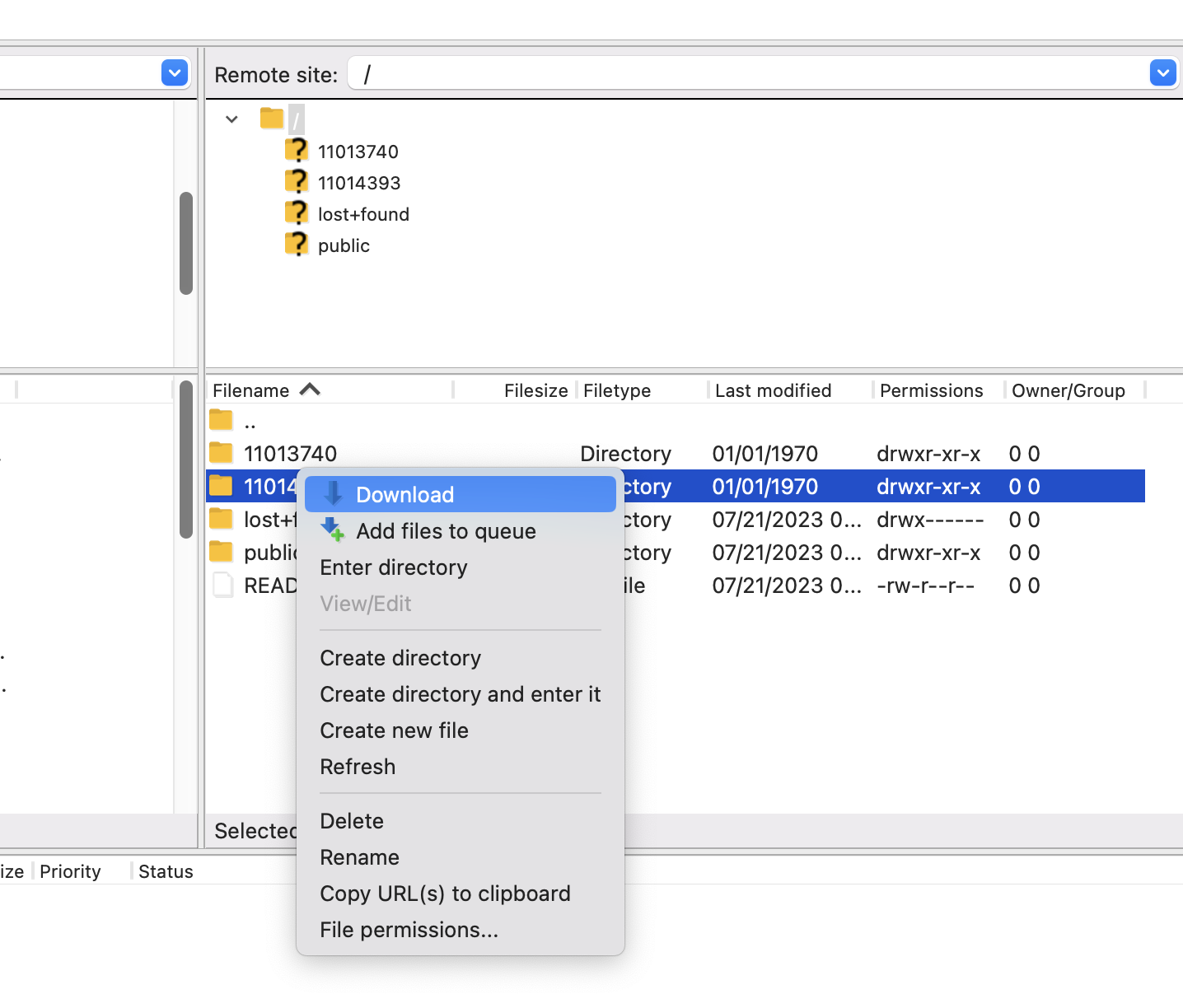The height and width of the screenshot is (1008, 1183).
Task: Sort file list by Filename column header
Action: click(251, 390)
